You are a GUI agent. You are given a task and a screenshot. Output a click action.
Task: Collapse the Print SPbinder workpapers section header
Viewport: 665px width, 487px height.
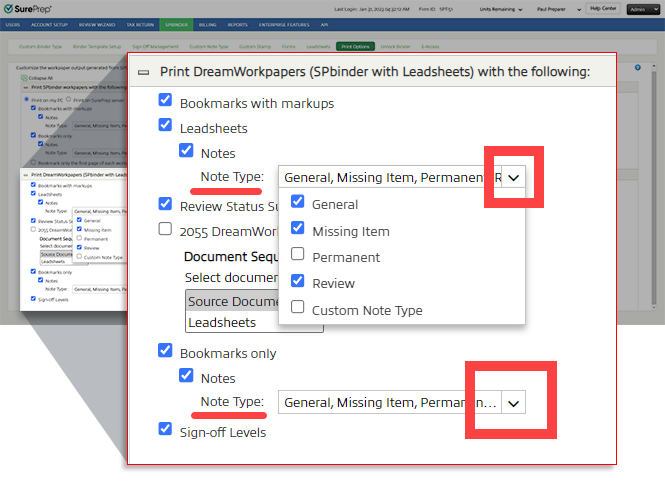(26, 87)
